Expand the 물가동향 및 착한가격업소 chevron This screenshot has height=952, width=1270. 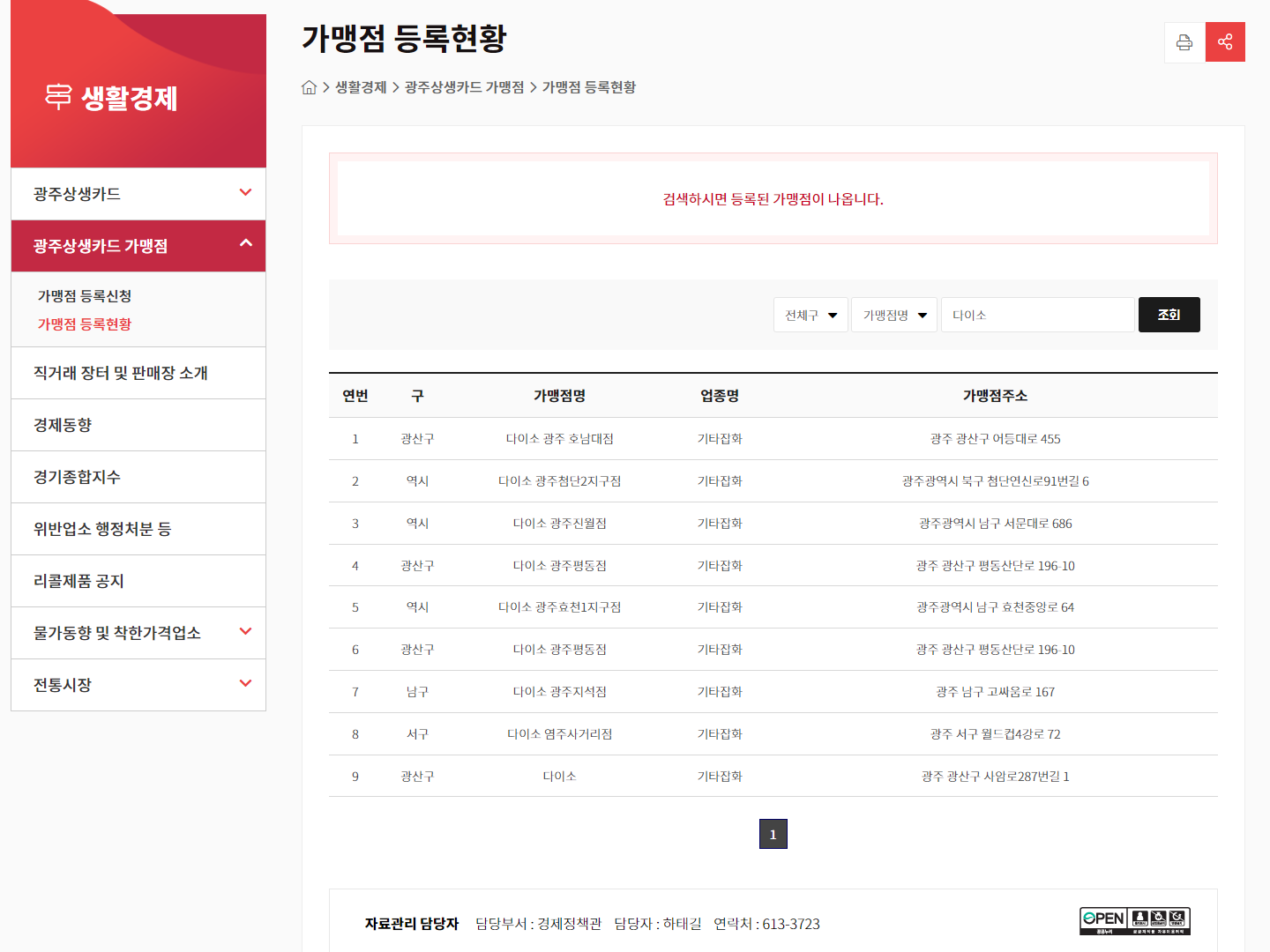(245, 631)
